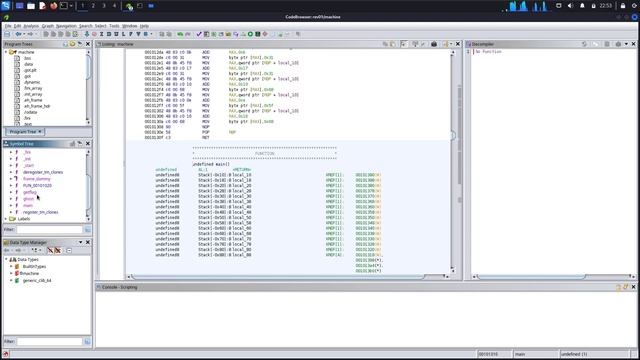The height and width of the screenshot is (360, 640).
Task: Click the Listing vertical scrollbar
Action: click(452, 161)
